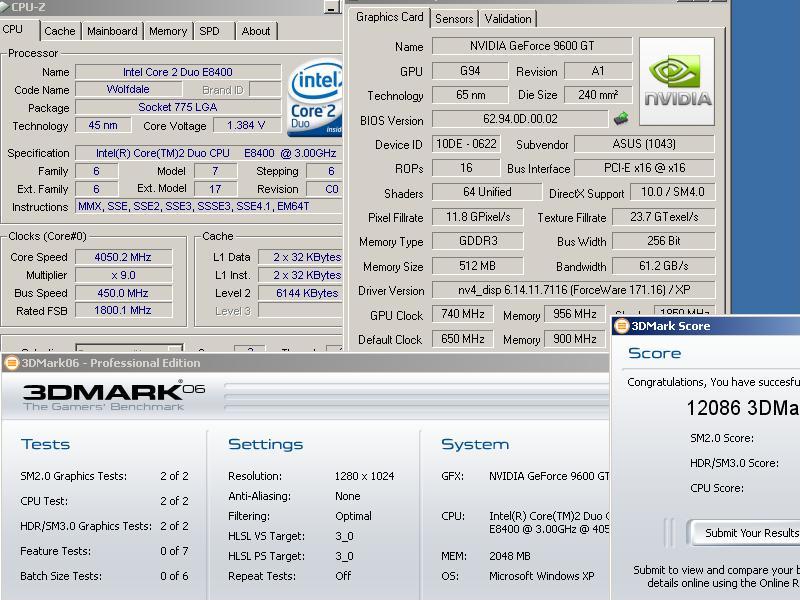Click the CPU-Z icon in its title bar
Image resolution: width=800 pixels, height=600 pixels.
pyautogui.click(x=5, y=7)
